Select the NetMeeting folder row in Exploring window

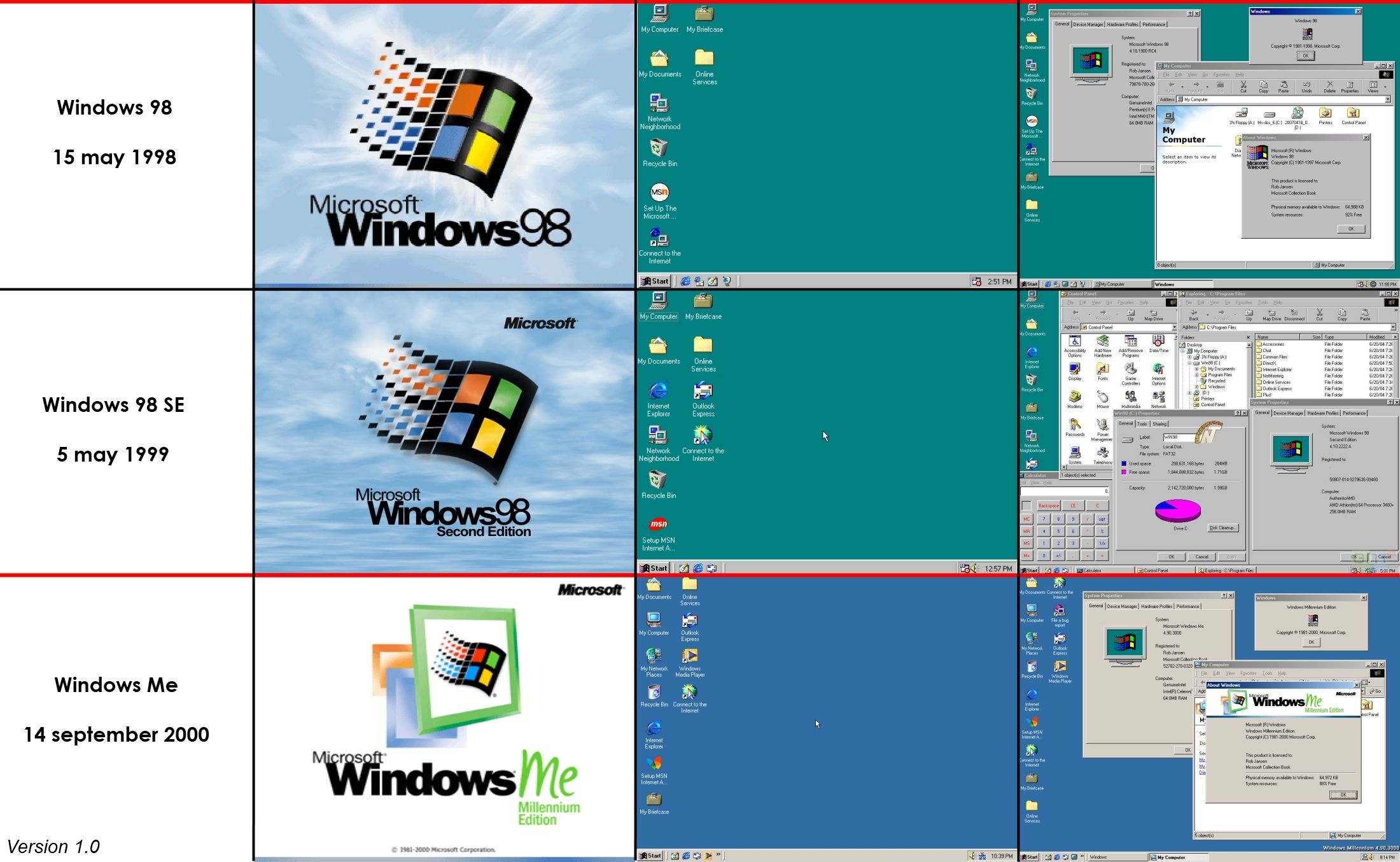pyautogui.click(x=1273, y=376)
